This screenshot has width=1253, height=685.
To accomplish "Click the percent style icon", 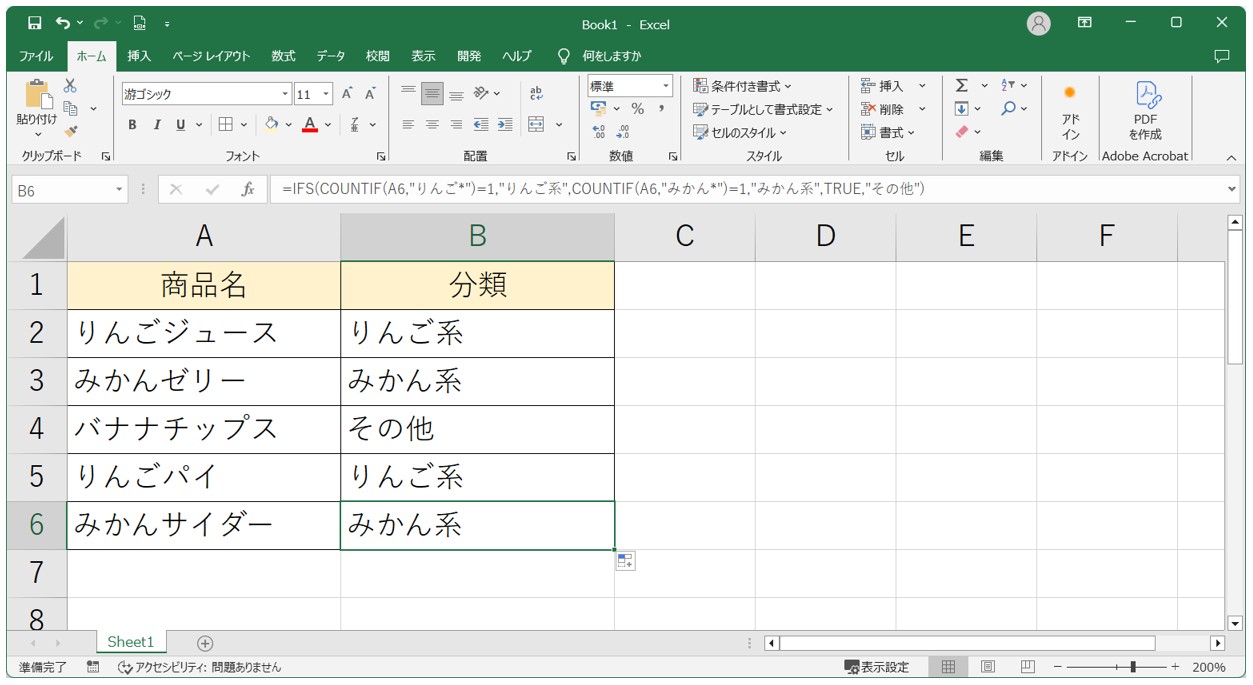I will (x=637, y=109).
